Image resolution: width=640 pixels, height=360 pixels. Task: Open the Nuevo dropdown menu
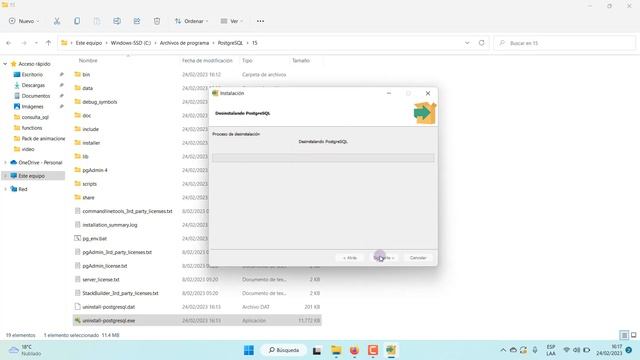tap(24, 21)
